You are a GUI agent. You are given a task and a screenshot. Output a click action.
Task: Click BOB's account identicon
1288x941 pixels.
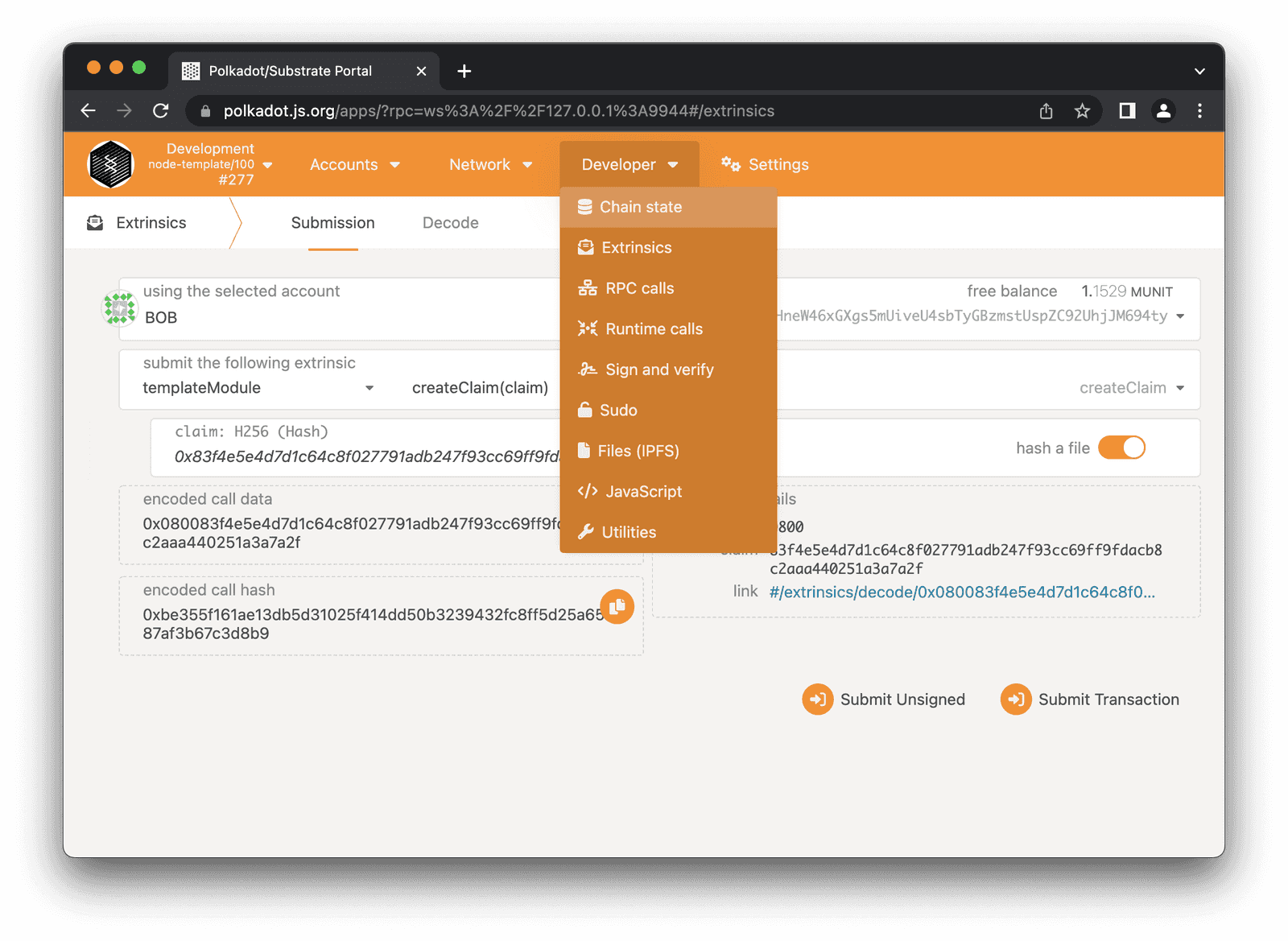119,308
